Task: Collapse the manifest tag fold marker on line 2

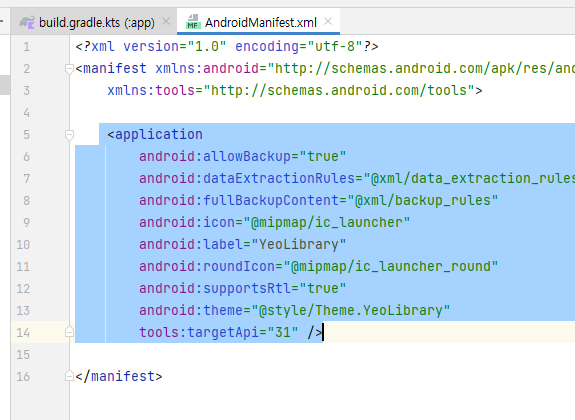Action: click(x=69, y=69)
